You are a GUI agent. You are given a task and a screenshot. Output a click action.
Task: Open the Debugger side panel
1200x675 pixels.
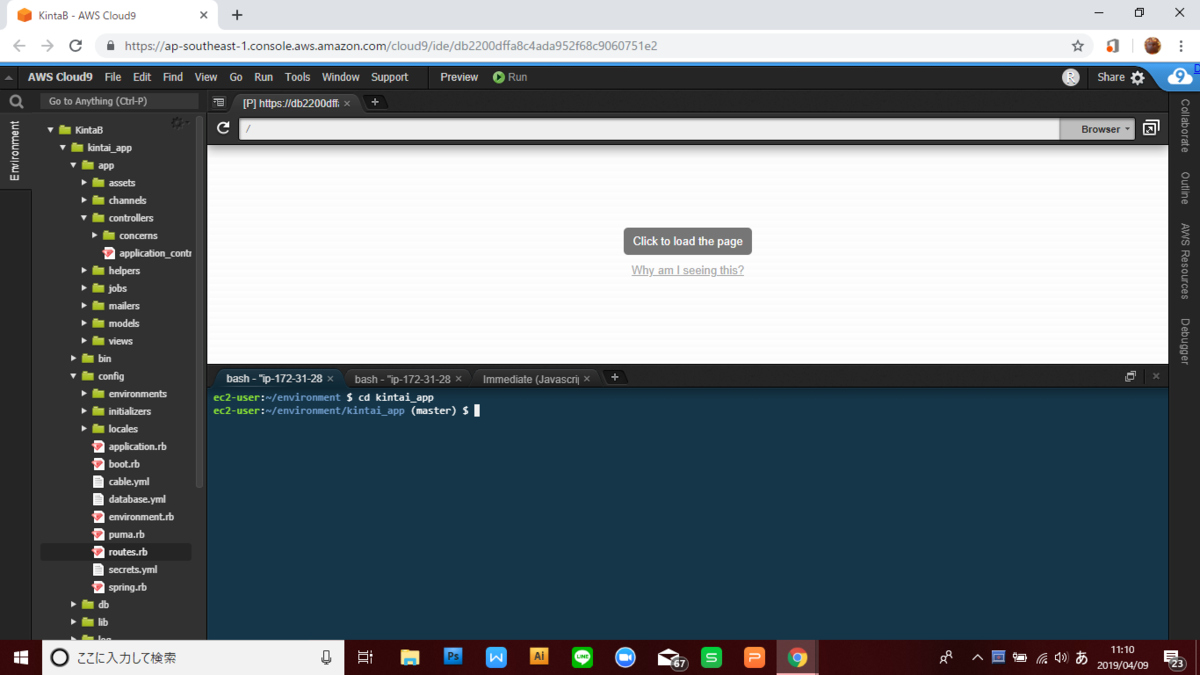coord(1185,341)
